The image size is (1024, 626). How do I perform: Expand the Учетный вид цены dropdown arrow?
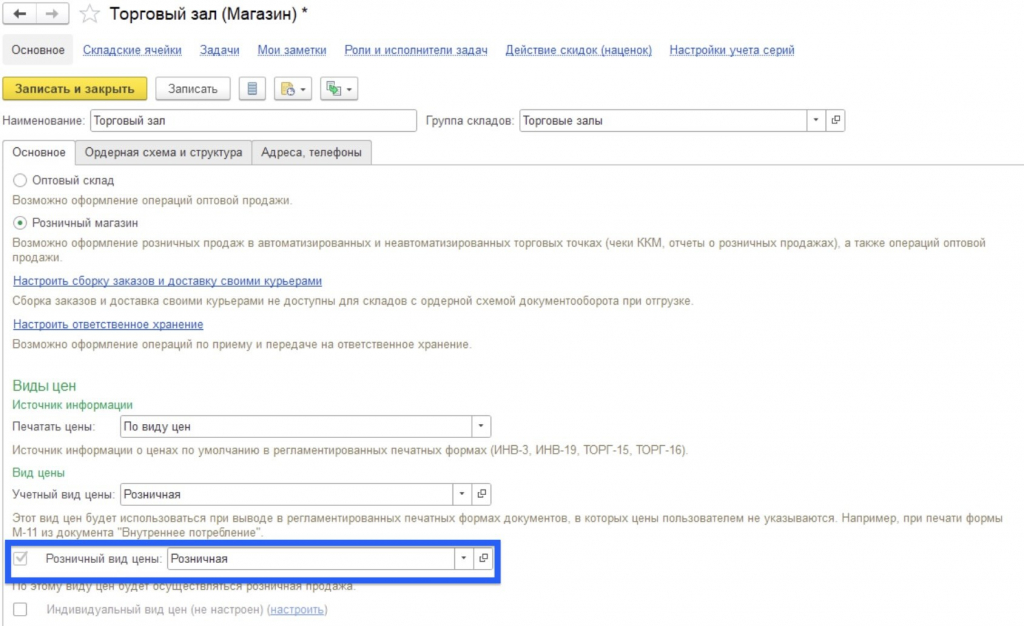462,494
